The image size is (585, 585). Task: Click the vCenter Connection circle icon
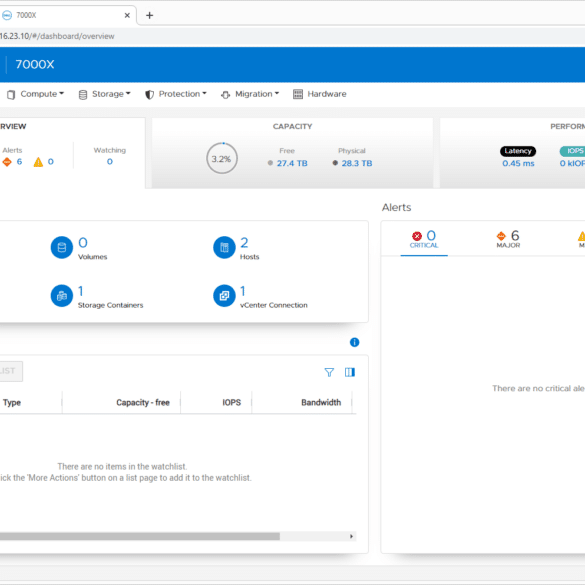[x=224, y=296]
